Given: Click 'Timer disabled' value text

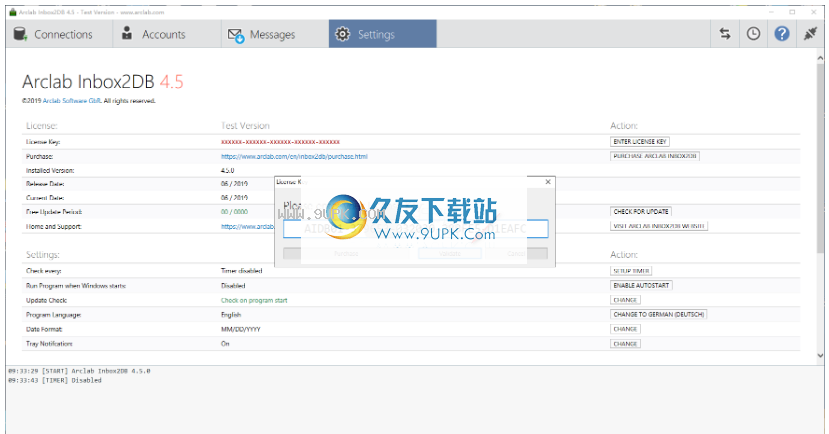Looking at the screenshot, I should click(x=242, y=271).
